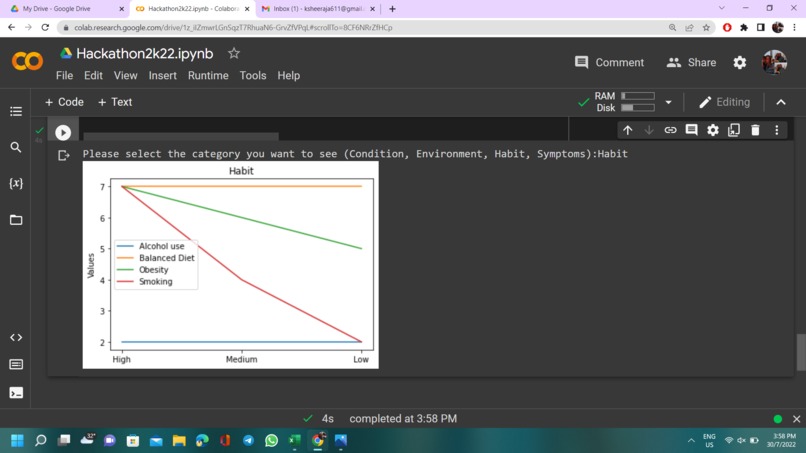Viewport: 806px width, 453px height.
Task: Open the Tools menu
Action: (x=253, y=76)
